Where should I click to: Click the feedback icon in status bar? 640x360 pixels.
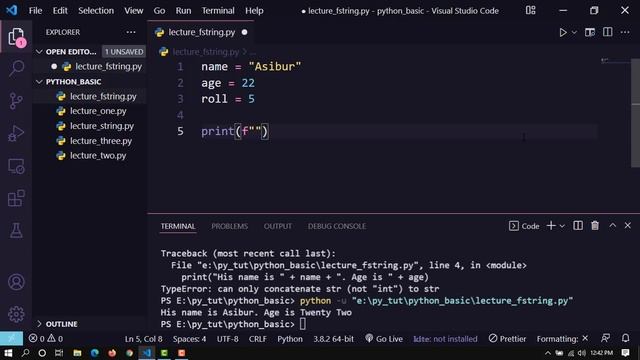tap(605, 338)
